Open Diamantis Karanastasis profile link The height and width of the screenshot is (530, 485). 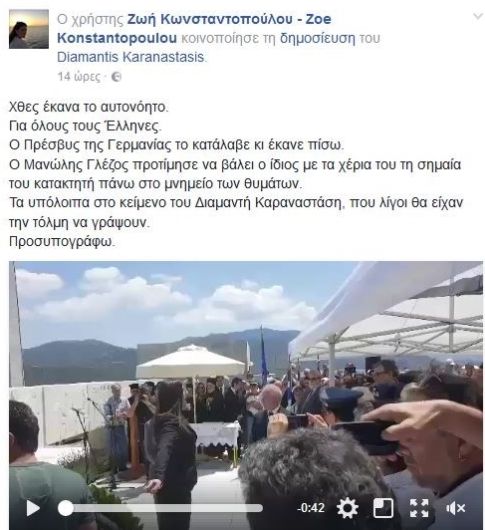point(131,57)
